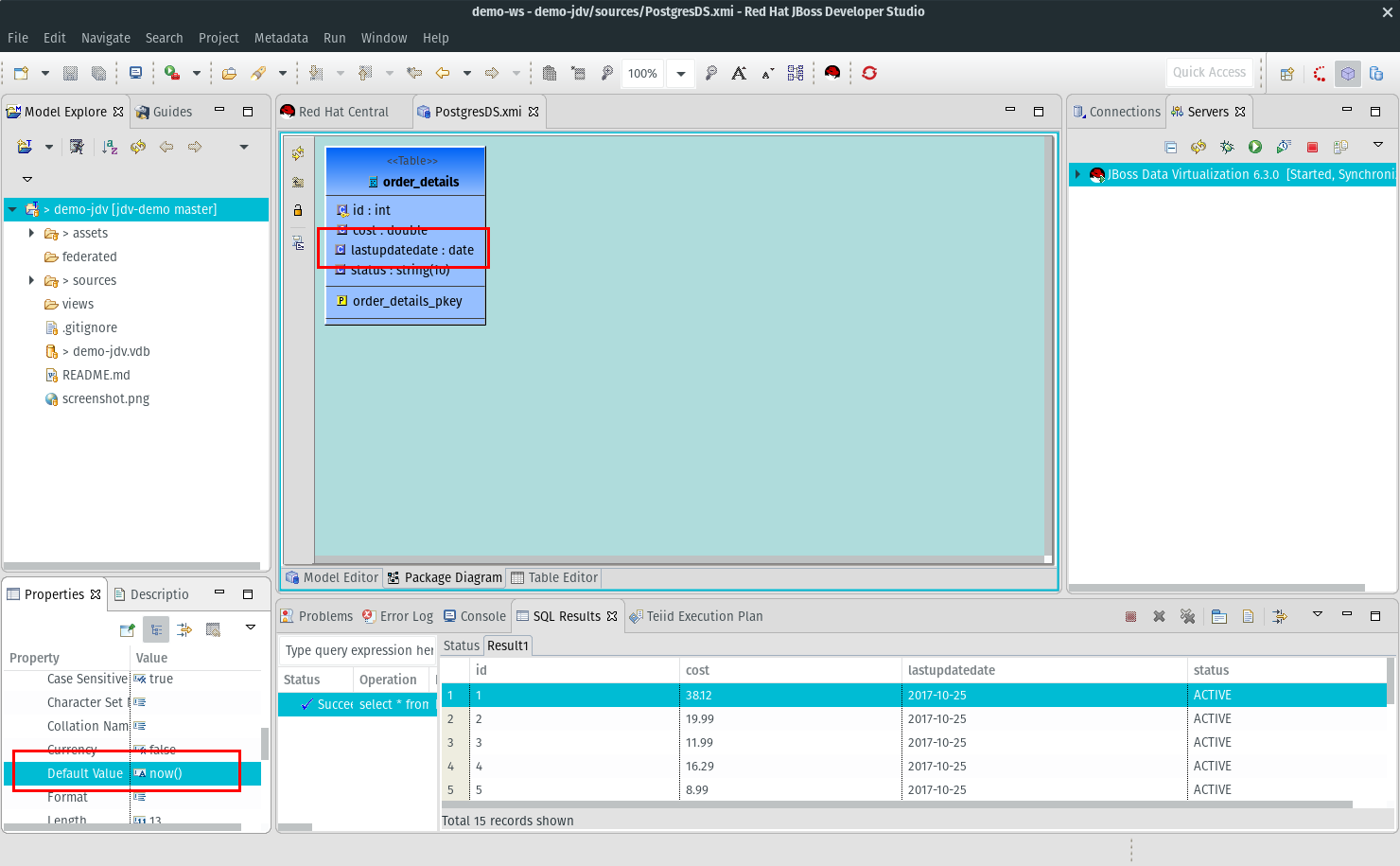This screenshot has height=866, width=1400.
Task: Select order_details_pkey in table diagram
Action: (400, 301)
